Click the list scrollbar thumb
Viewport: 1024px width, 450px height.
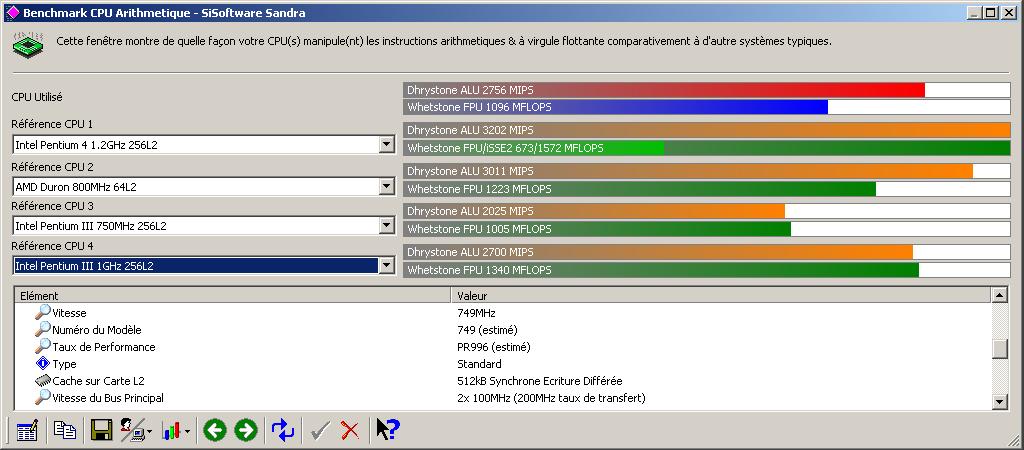tap(1000, 349)
